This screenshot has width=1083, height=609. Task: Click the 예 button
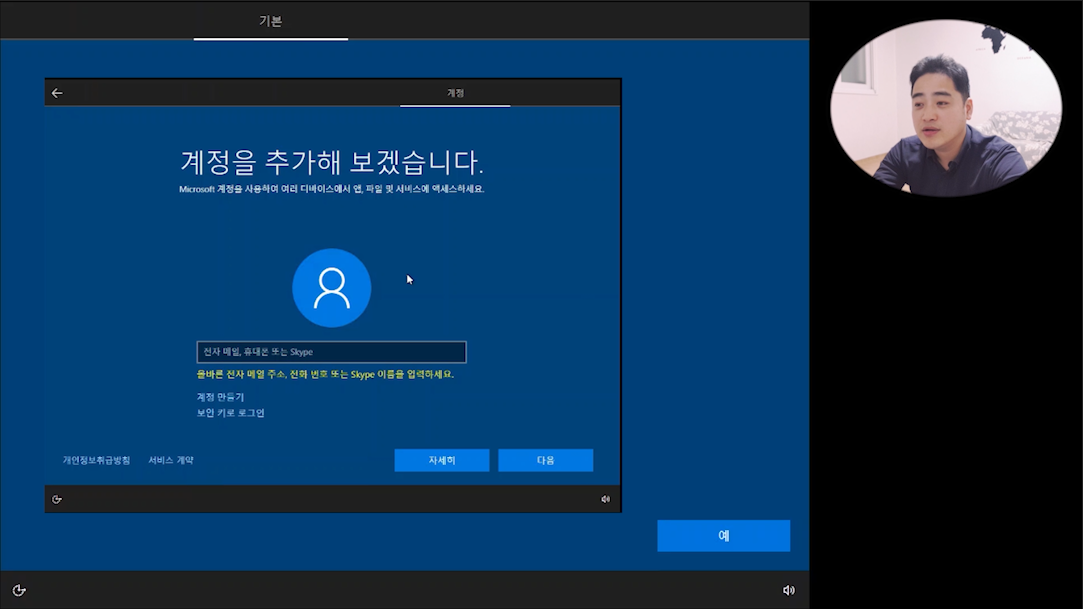coord(724,536)
